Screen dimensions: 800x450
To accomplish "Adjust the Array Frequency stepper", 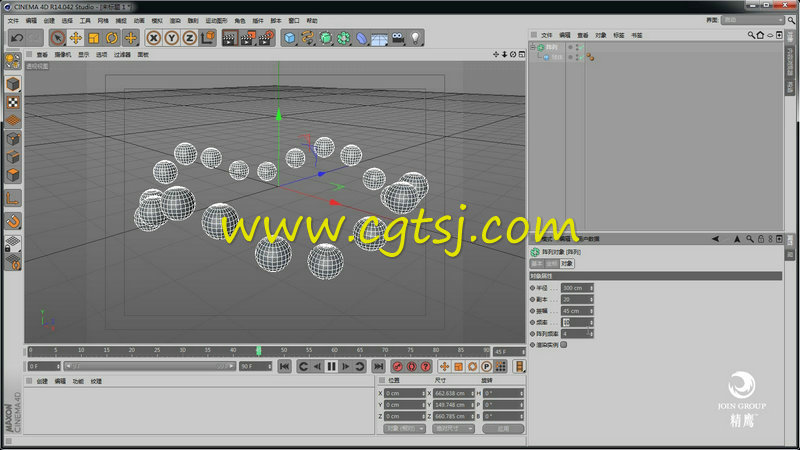I will point(591,334).
